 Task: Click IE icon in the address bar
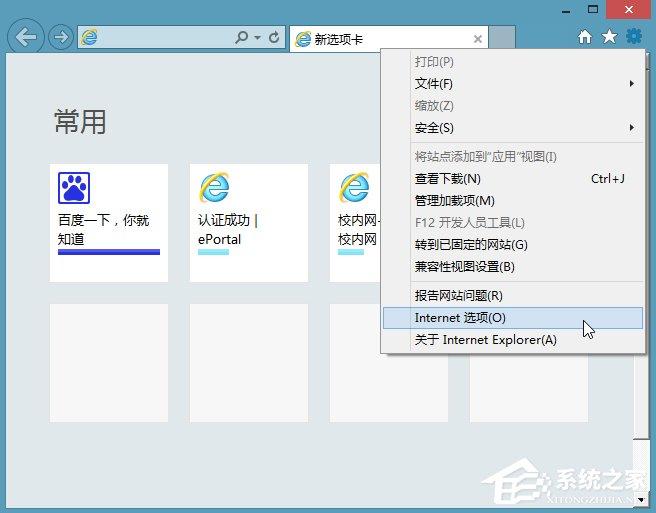click(x=89, y=37)
